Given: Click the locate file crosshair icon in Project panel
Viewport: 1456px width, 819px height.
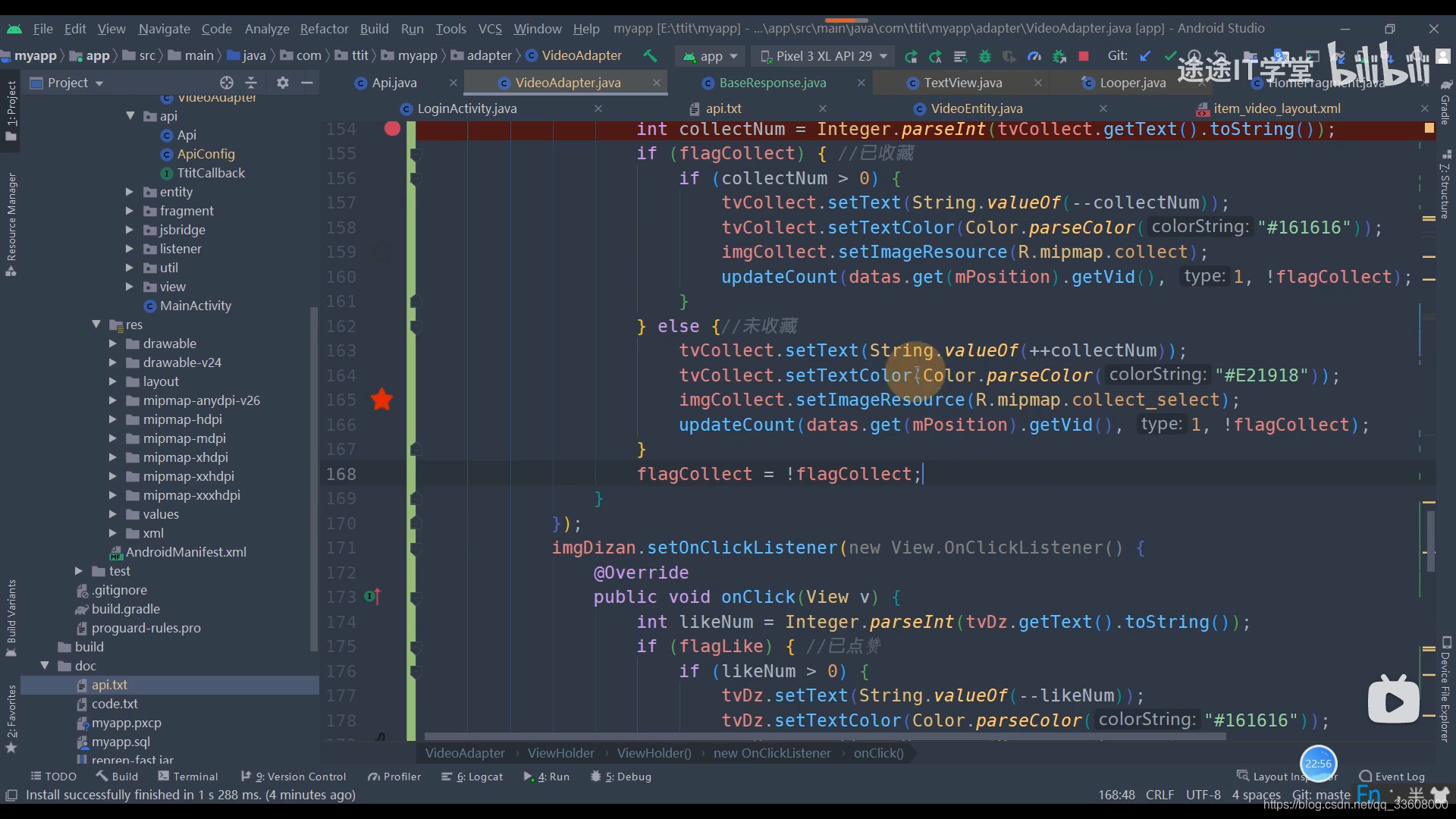Looking at the screenshot, I should click(x=226, y=83).
